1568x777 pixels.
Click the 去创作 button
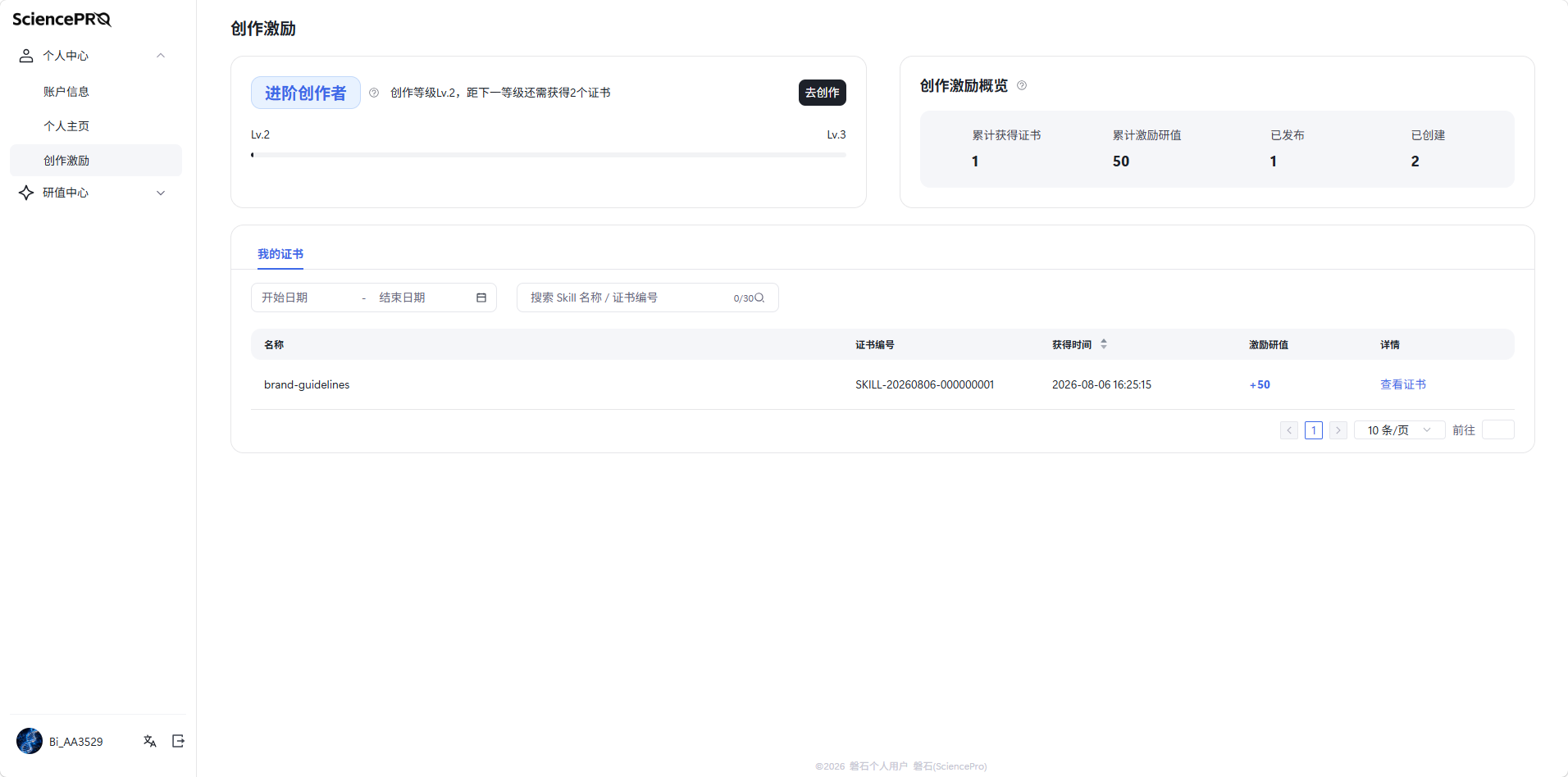coord(822,93)
